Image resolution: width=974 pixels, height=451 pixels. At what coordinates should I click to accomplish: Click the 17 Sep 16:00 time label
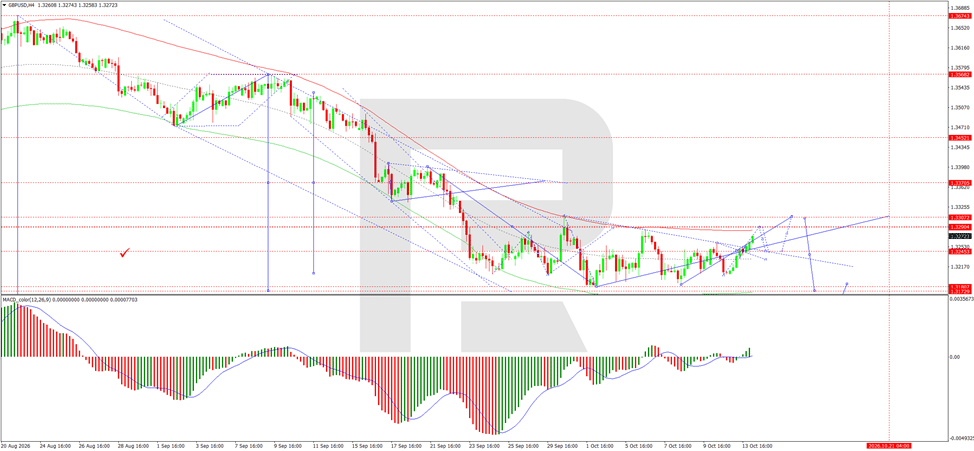click(x=404, y=447)
